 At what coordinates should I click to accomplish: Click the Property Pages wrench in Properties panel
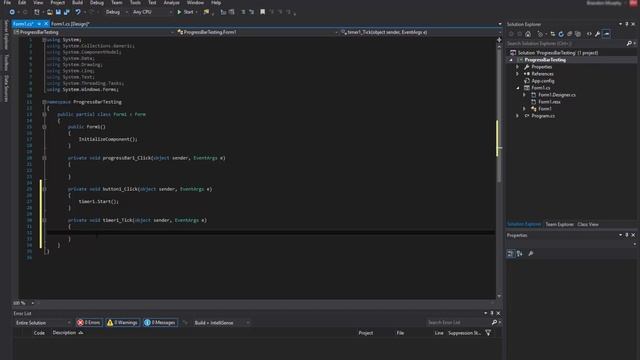point(531,253)
